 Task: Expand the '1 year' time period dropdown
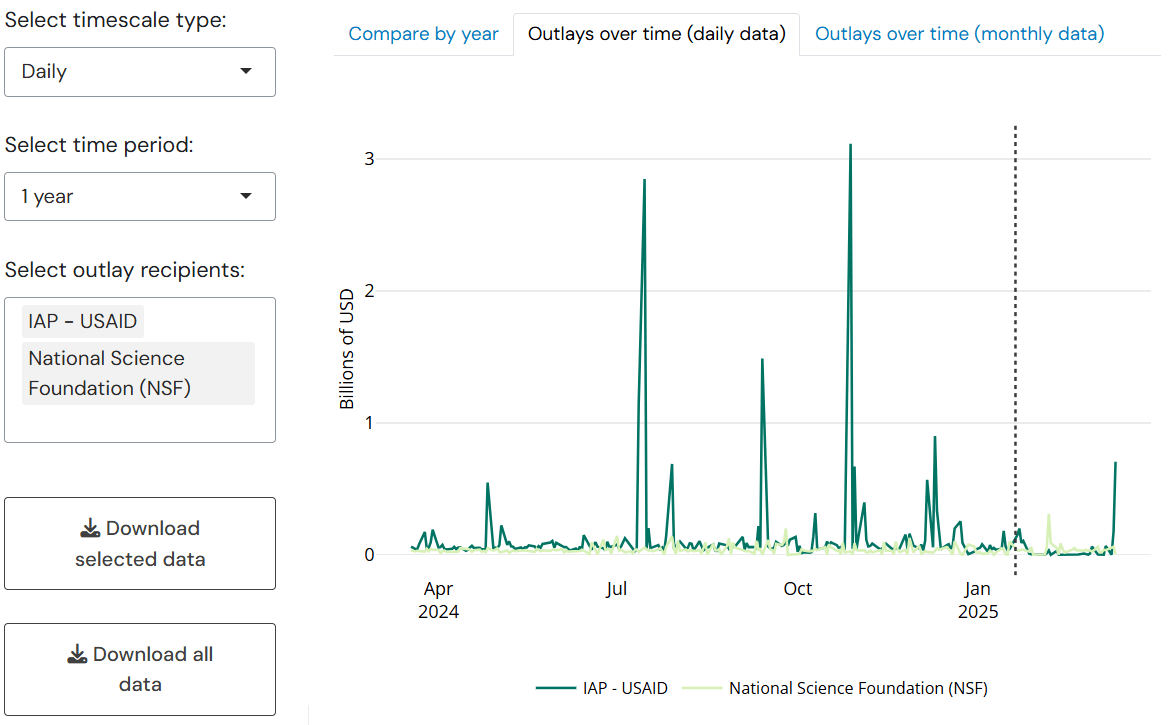pyautogui.click(x=246, y=196)
